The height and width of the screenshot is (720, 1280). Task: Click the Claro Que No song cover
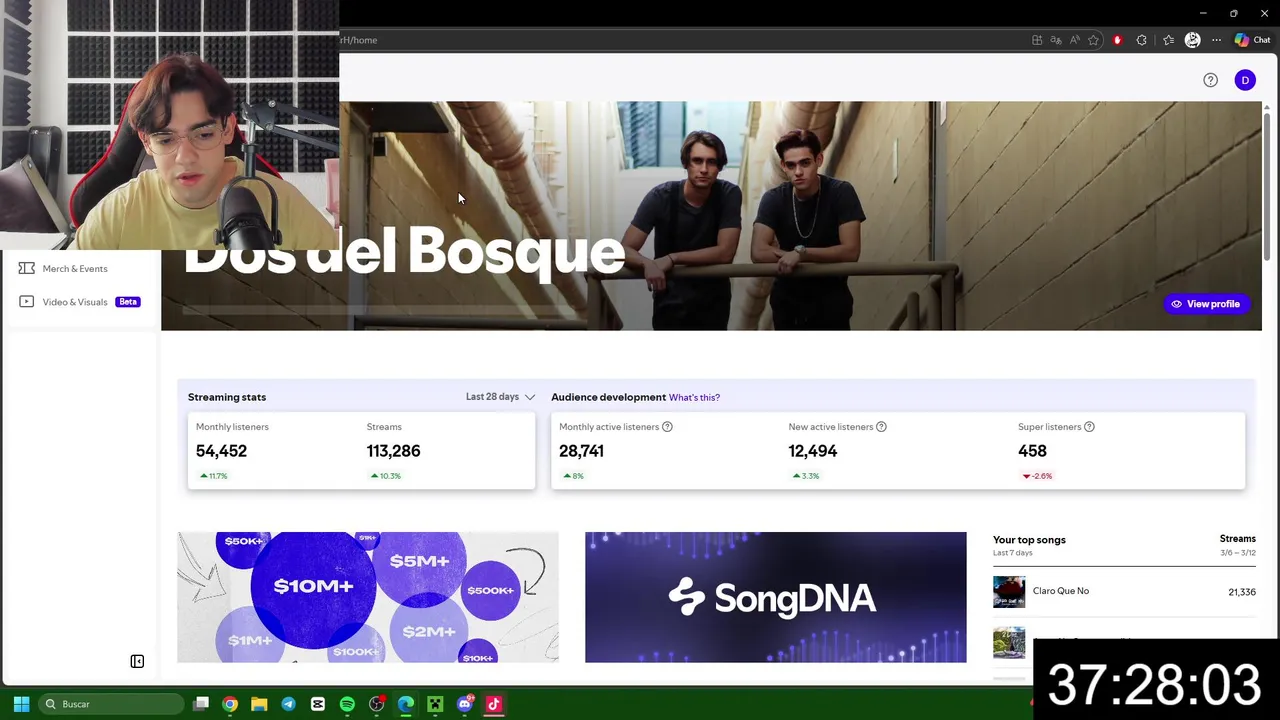coord(1009,591)
